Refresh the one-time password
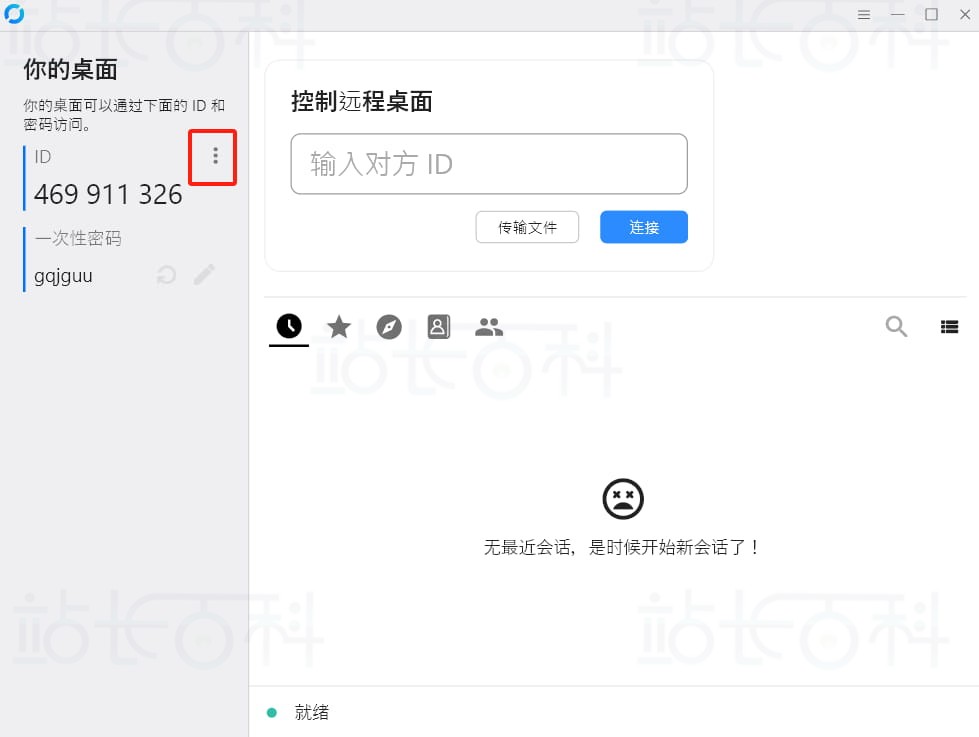The width and height of the screenshot is (979, 737). [x=167, y=275]
